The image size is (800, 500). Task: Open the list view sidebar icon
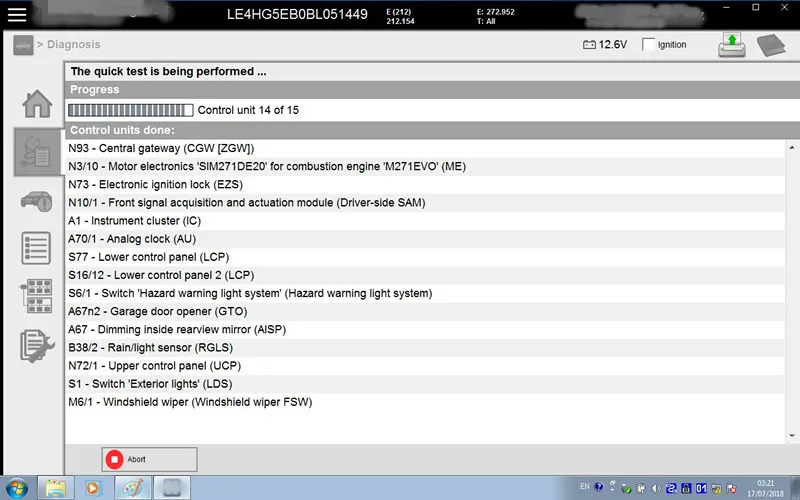coord(36,248)
